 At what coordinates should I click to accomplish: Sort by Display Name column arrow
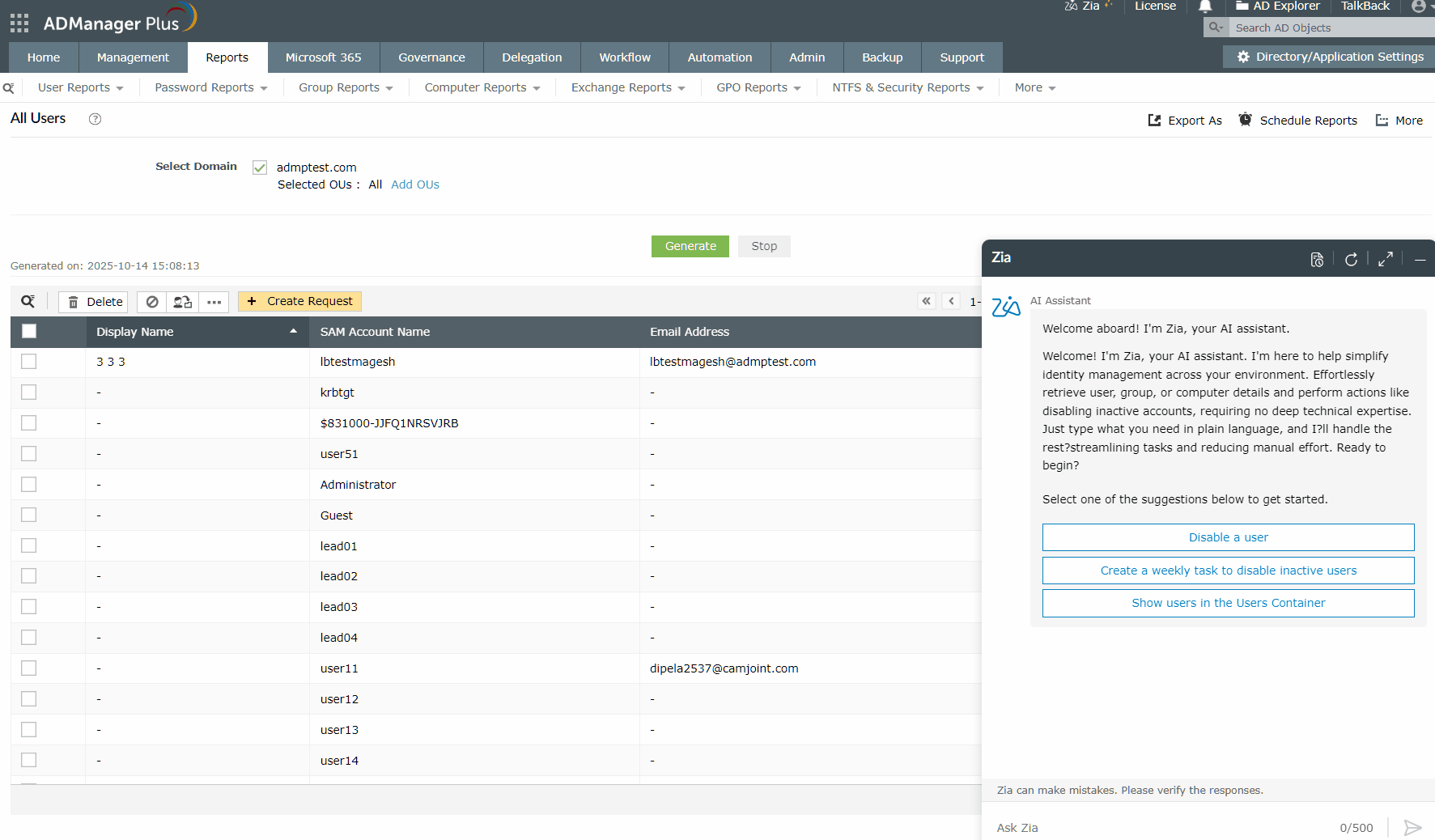click(x=293, y=331)
